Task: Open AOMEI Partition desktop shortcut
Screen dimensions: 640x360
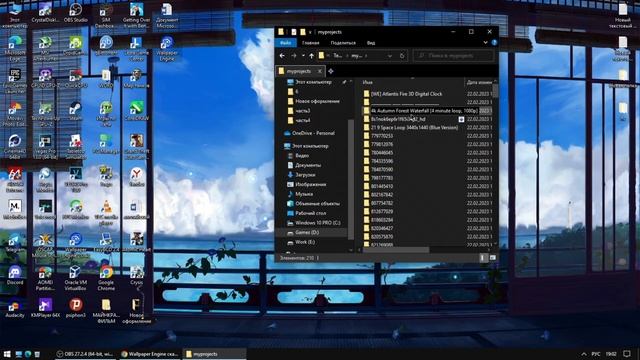Action: (x=45, y=278)
